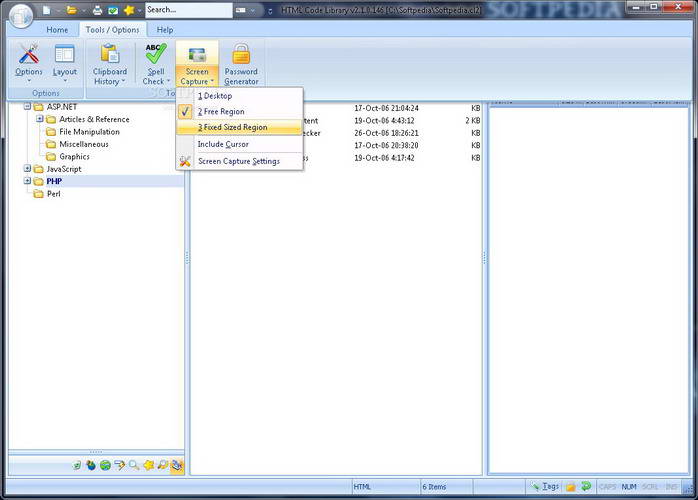The image size is (698, 500).
Task: Click the first small icon in left pane toolbar
Action: pyautogui.click(x=77, y=465)
